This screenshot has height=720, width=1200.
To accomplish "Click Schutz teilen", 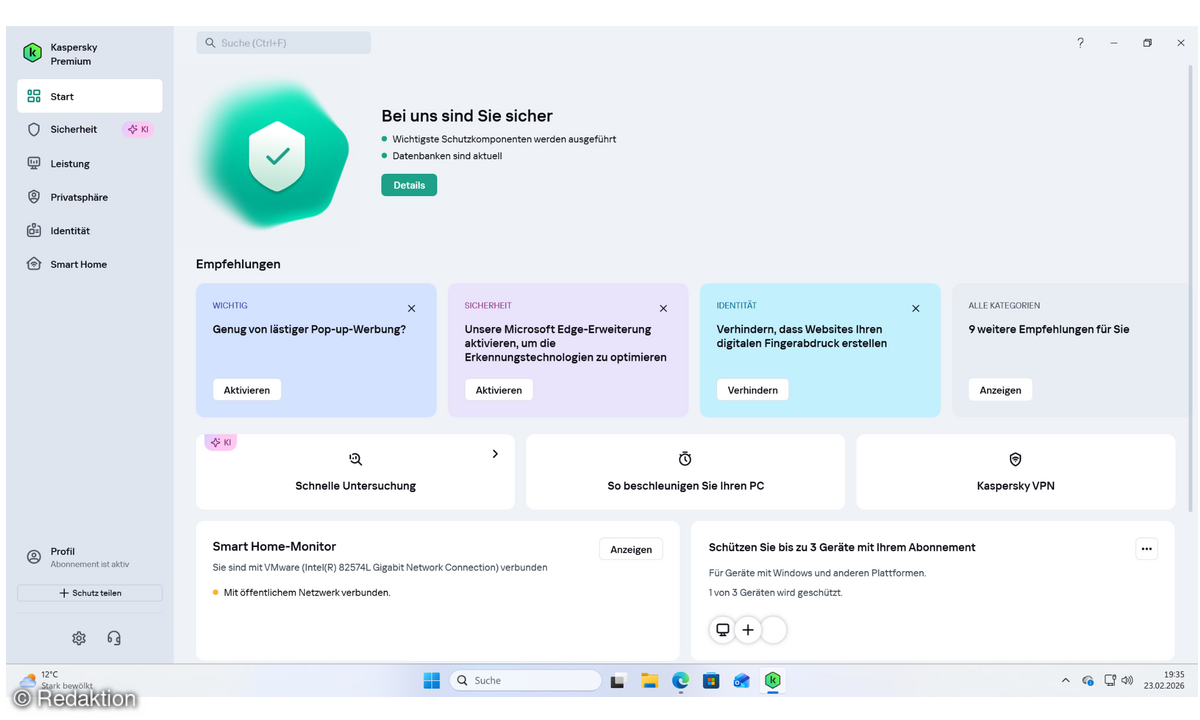I will point(89,593).
